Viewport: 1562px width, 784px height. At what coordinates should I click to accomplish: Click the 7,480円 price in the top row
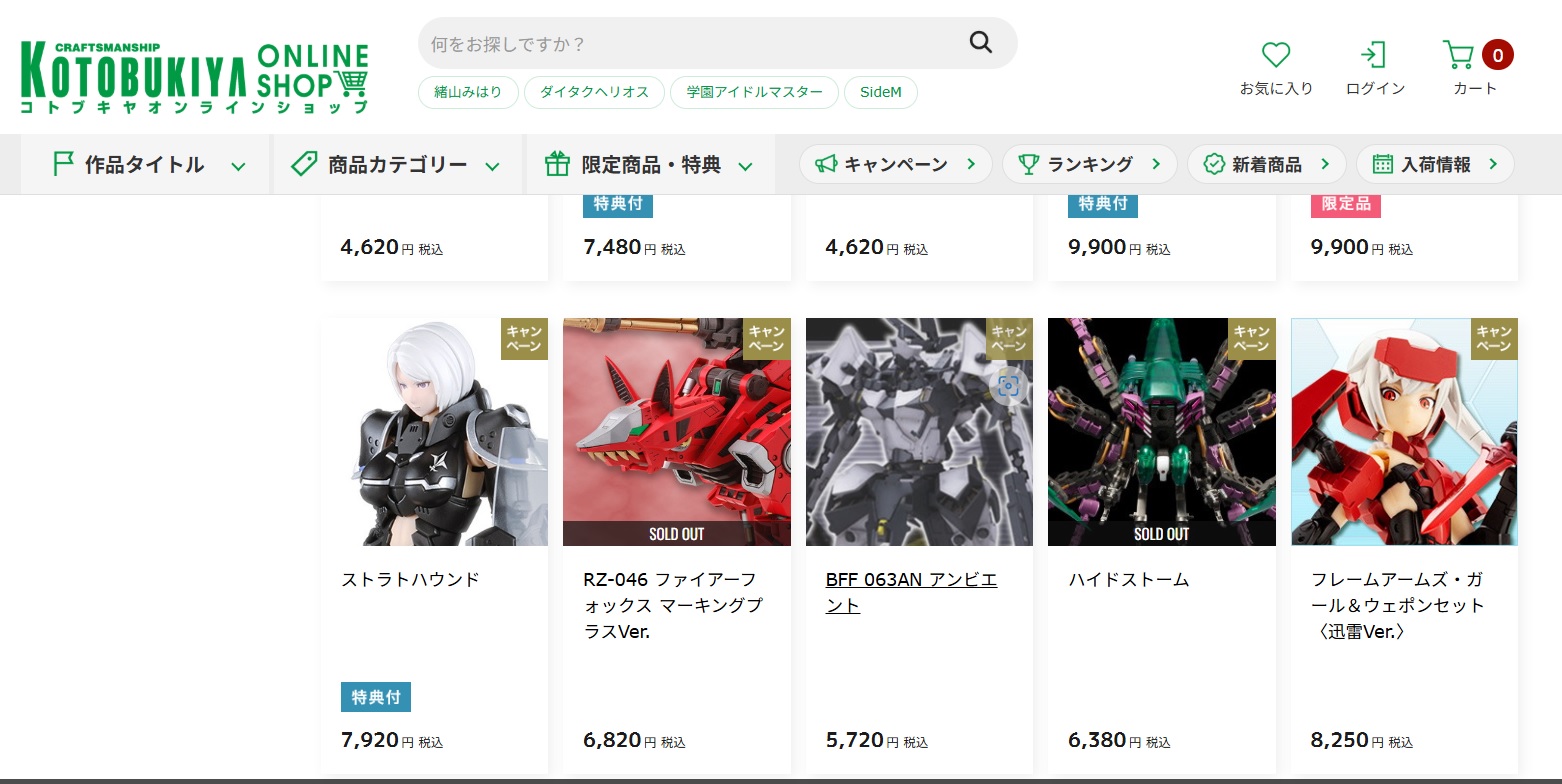coord(634,247)
